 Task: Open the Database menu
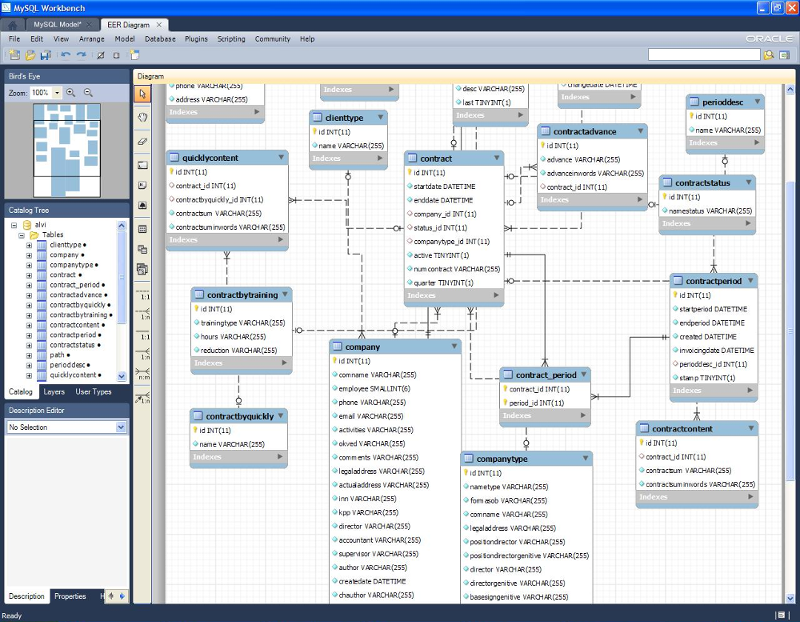pos(160,39)
